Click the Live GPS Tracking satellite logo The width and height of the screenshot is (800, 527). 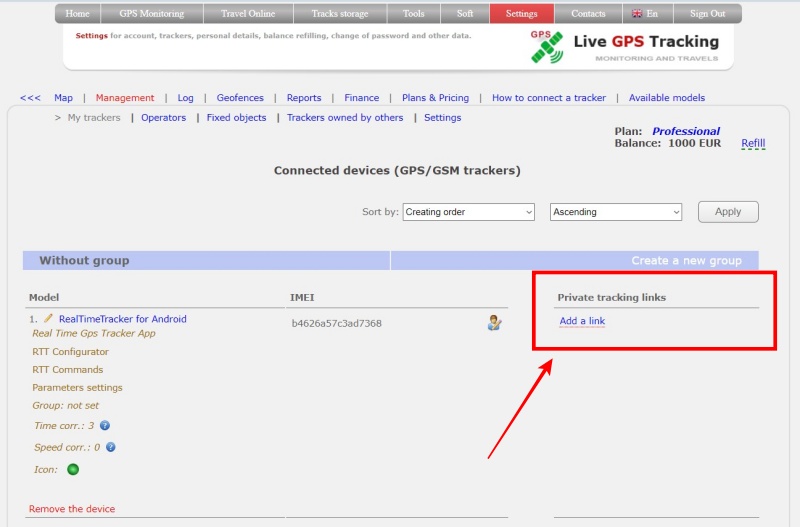tap(547, 47)
